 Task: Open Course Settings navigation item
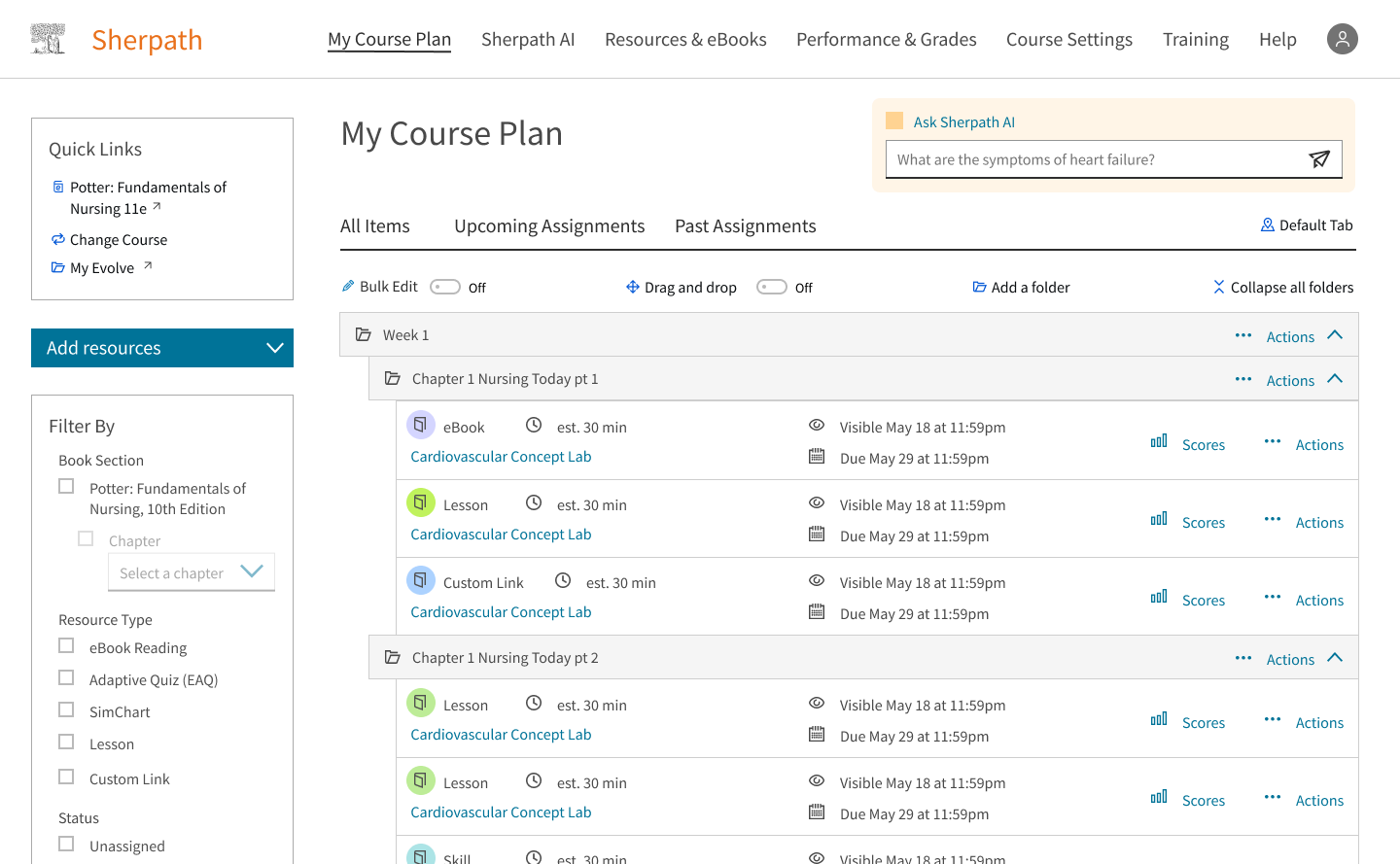coord(1069,39)
